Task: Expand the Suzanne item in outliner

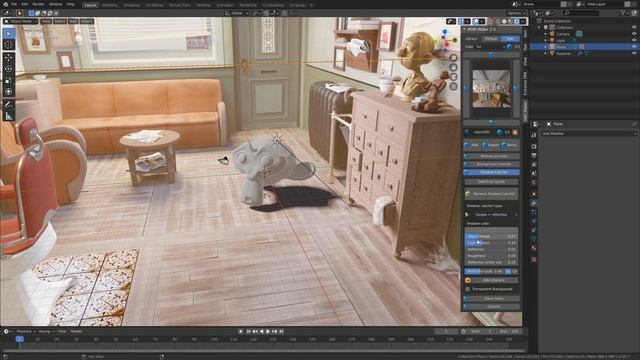Action: point(546,53)
